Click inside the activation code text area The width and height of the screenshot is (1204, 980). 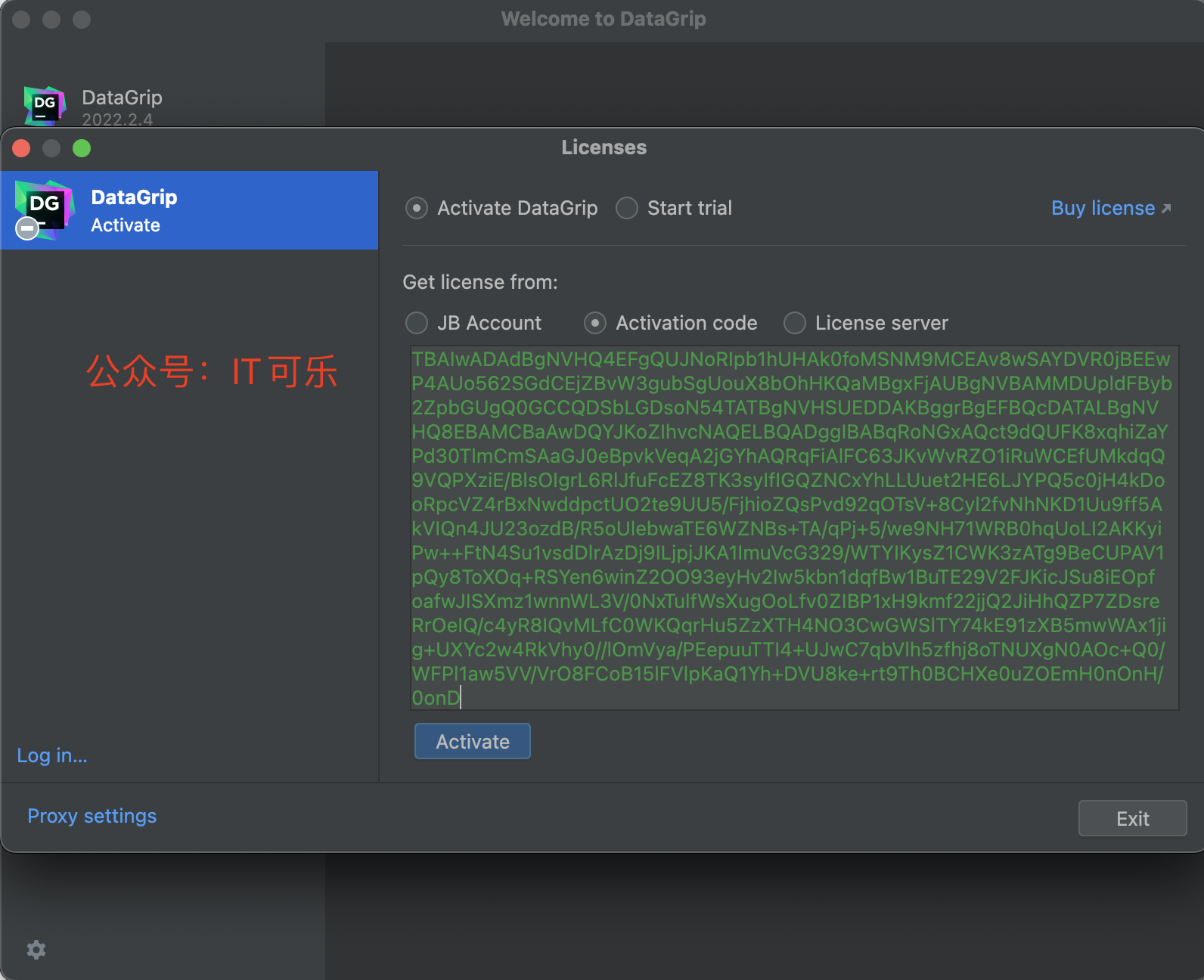[794, 528]
